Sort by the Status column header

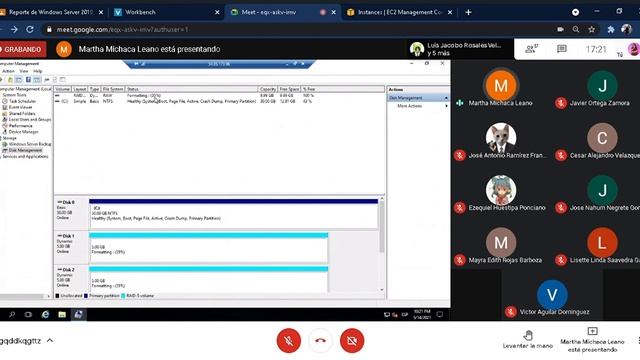(x=191, y=89)
